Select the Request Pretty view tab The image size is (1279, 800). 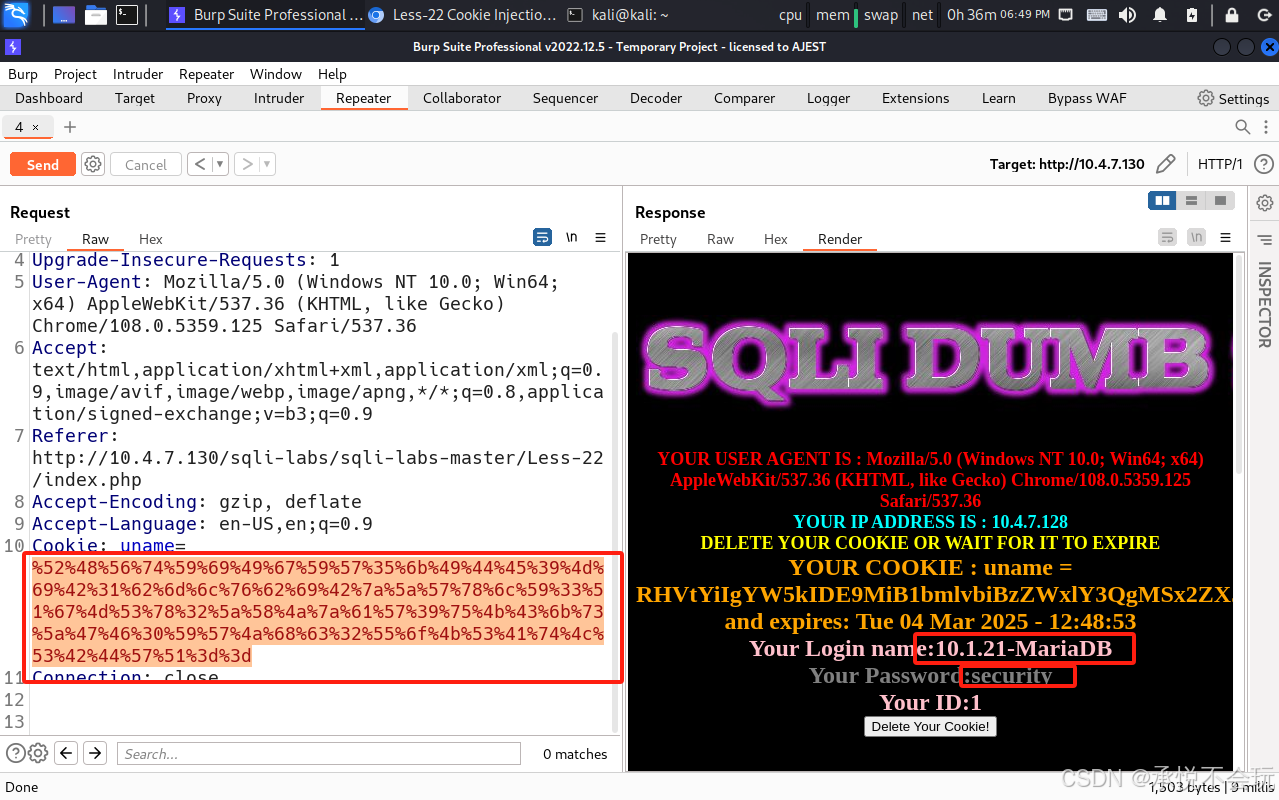point(33,239)
